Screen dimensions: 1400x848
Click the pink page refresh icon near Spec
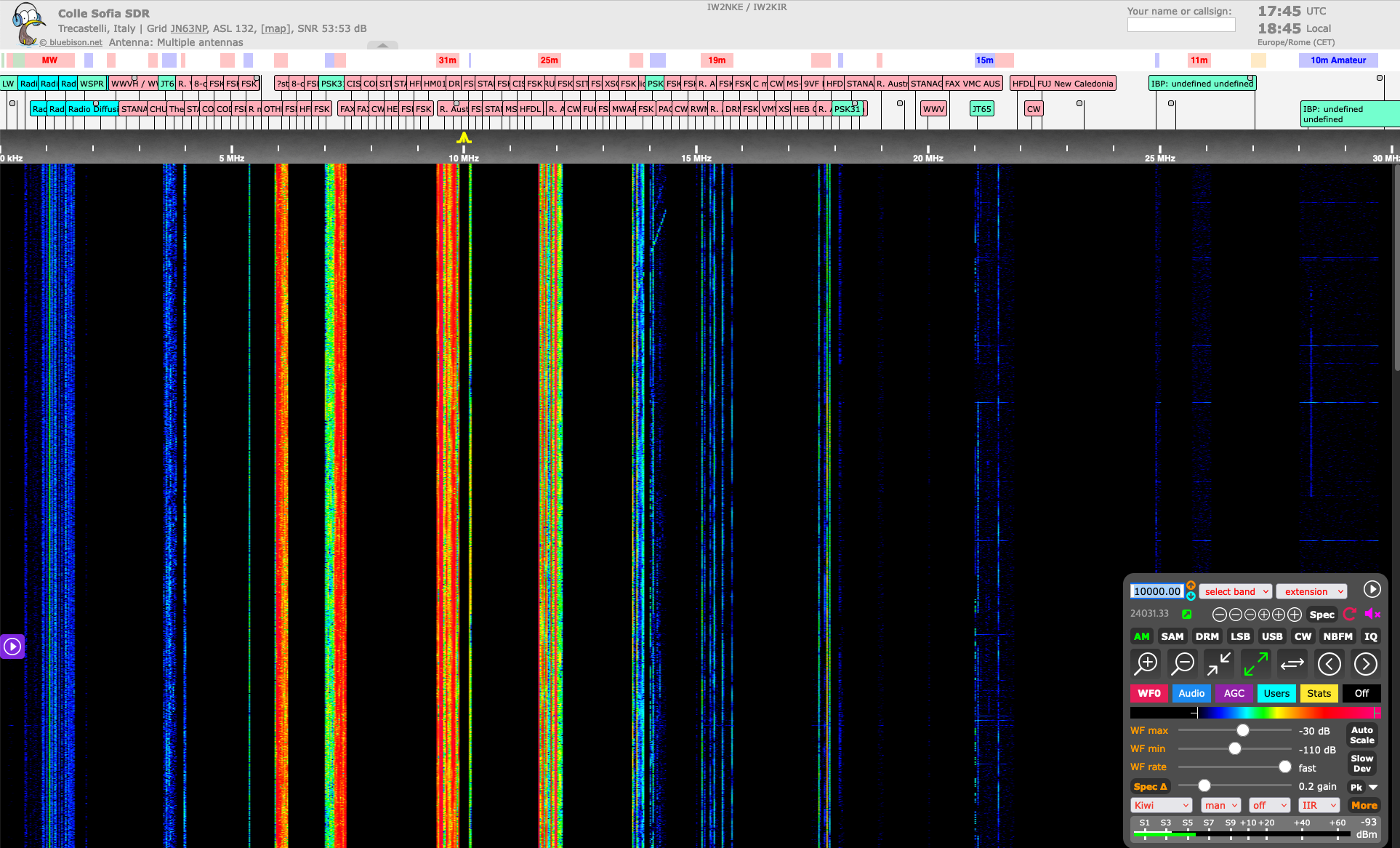tap(1350, 614)
